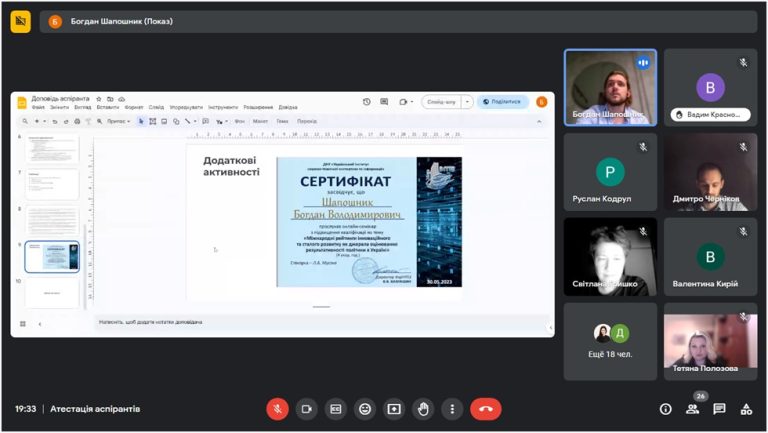Click the move-to-folder icon beside title
The image size is (768, 433).
(110, 99)
